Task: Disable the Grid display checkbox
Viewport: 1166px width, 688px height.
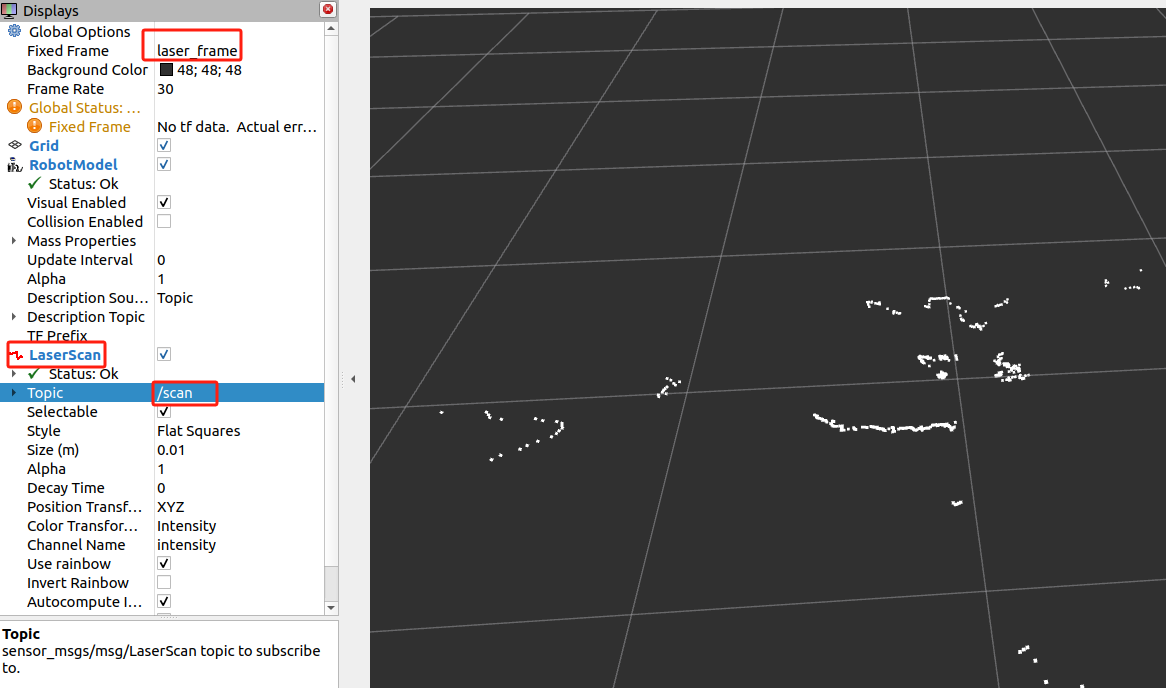Action: point(164,145)
